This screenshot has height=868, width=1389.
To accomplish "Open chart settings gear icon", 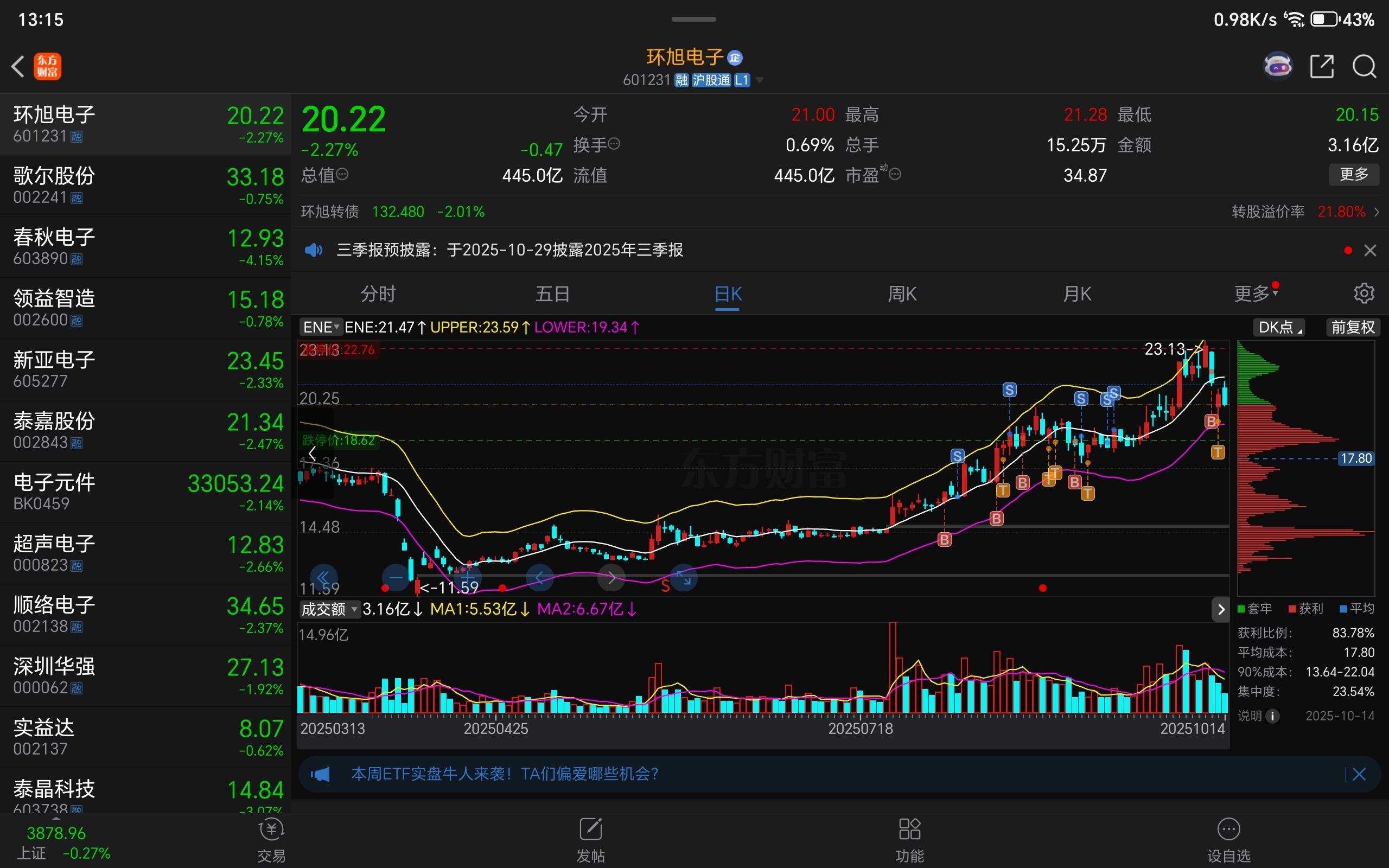I will (1363, 293).
